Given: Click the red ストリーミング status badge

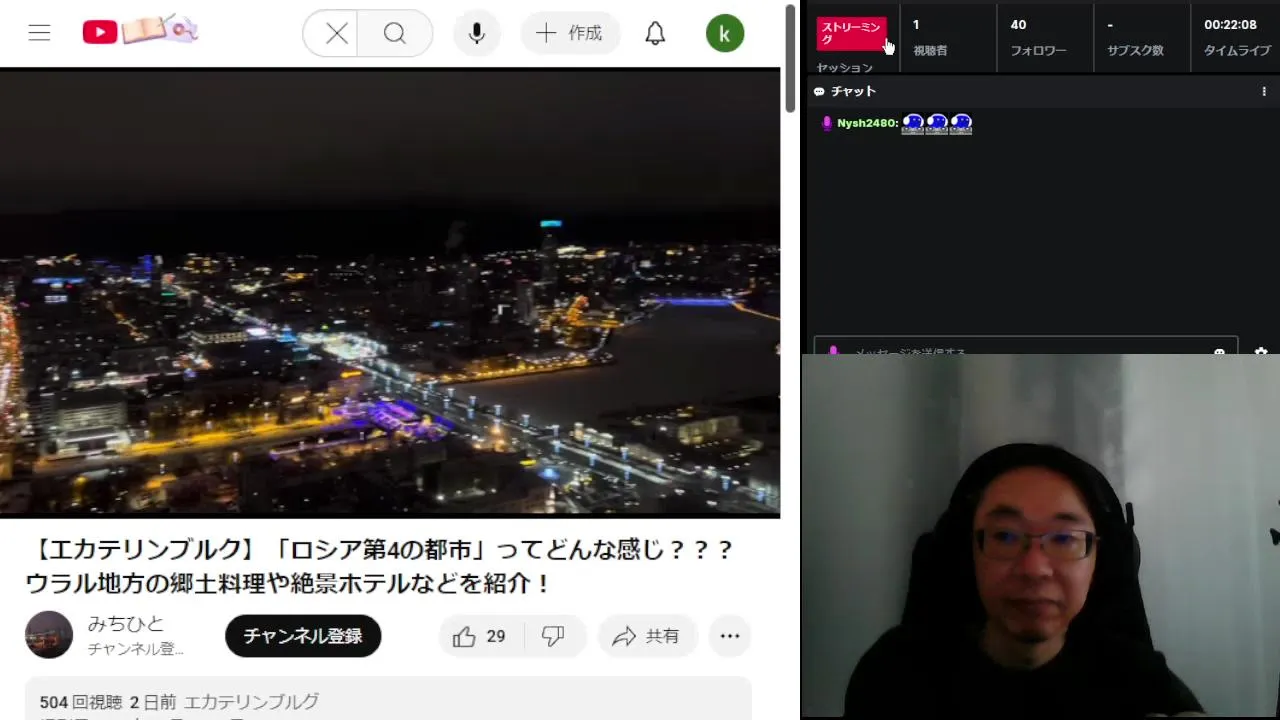Looking at the screenshot, I should [x=851, y=33].
